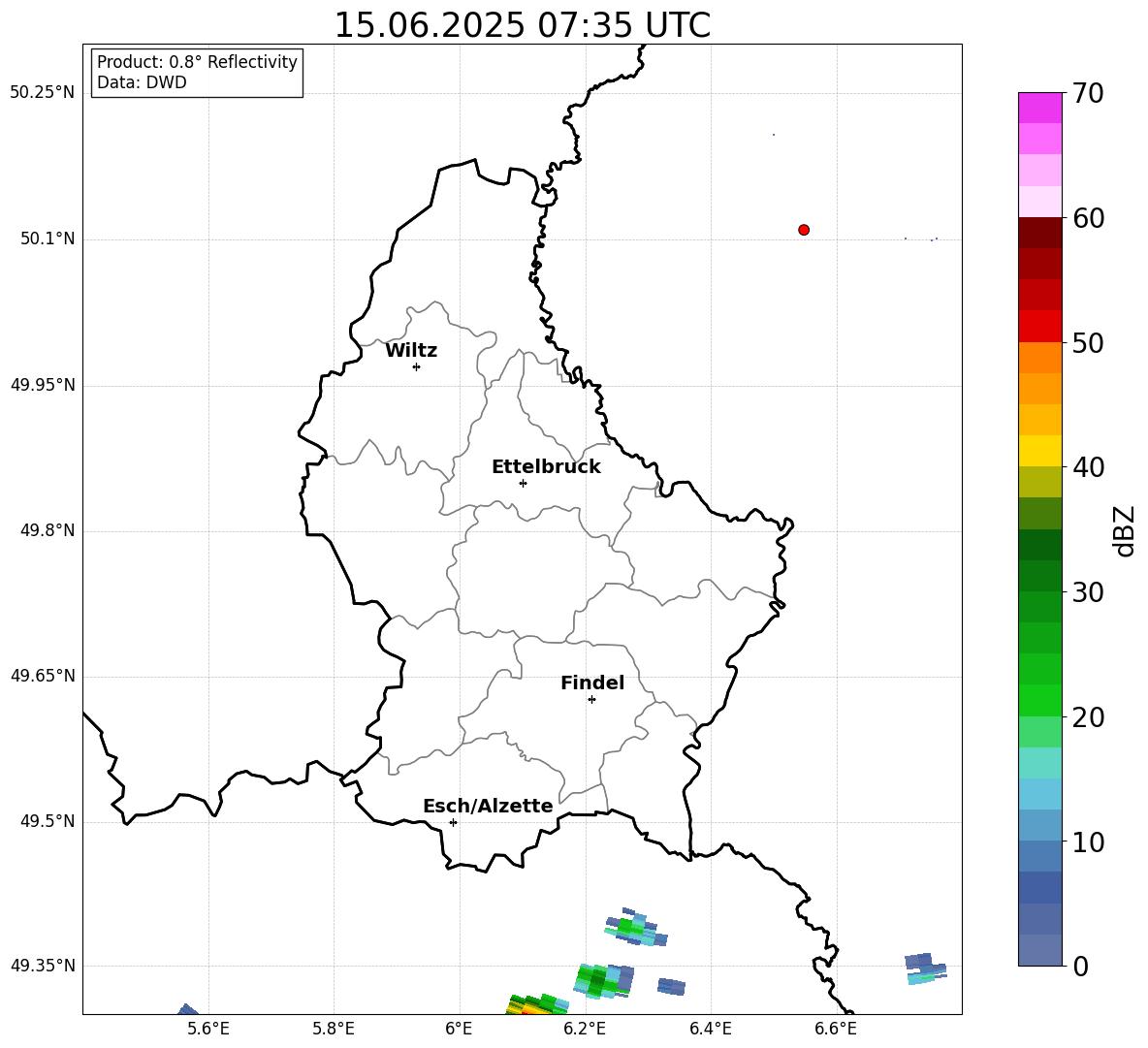Click the Ettelbruck city label
This screenshot has height=1048, width=1148.
click(x=546, y=467)
